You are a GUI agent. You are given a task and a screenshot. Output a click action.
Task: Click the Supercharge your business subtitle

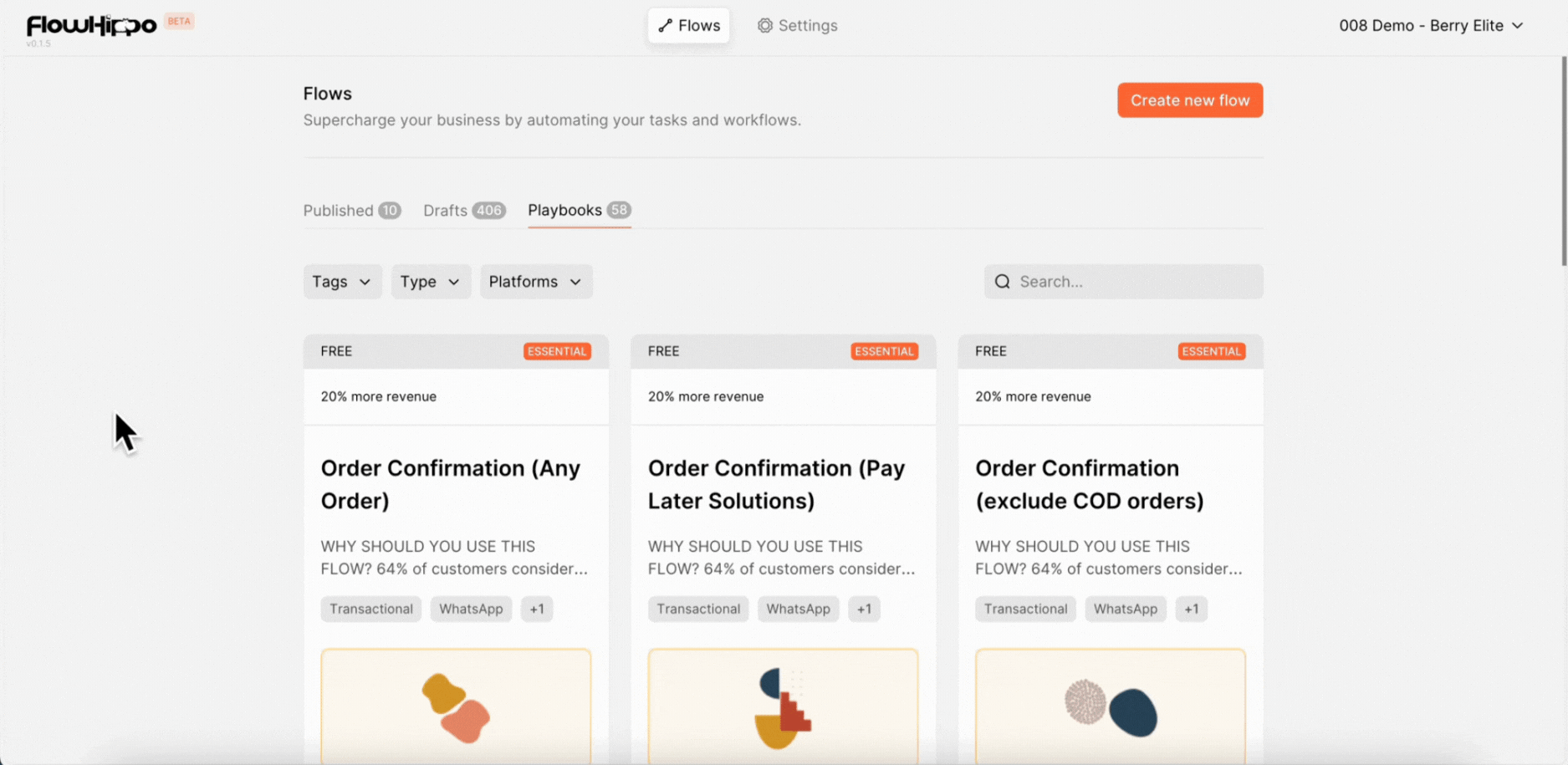552,120
